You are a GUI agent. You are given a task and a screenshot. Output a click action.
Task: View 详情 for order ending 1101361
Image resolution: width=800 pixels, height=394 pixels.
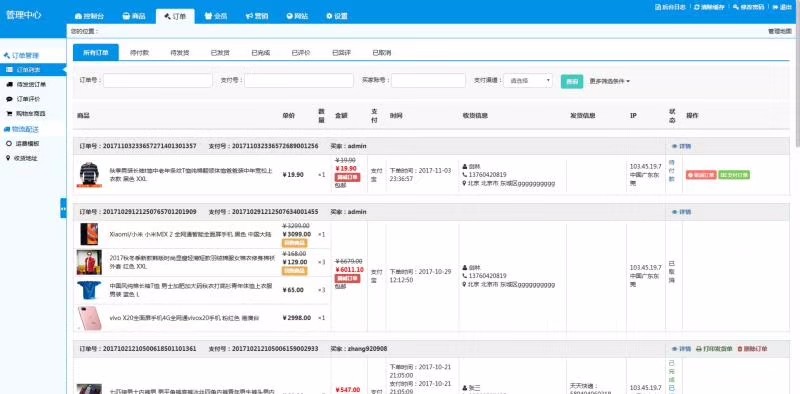pyautogui.click(x=682, y=349)
